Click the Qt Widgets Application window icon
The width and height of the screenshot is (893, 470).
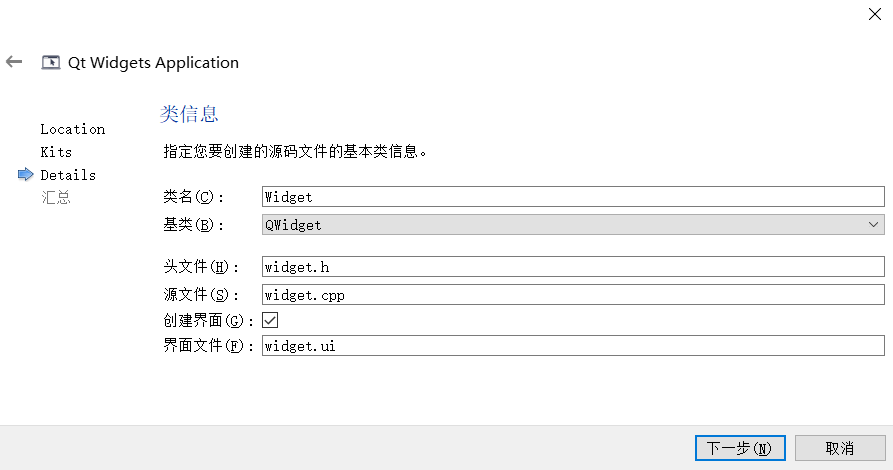click(50, 63)
